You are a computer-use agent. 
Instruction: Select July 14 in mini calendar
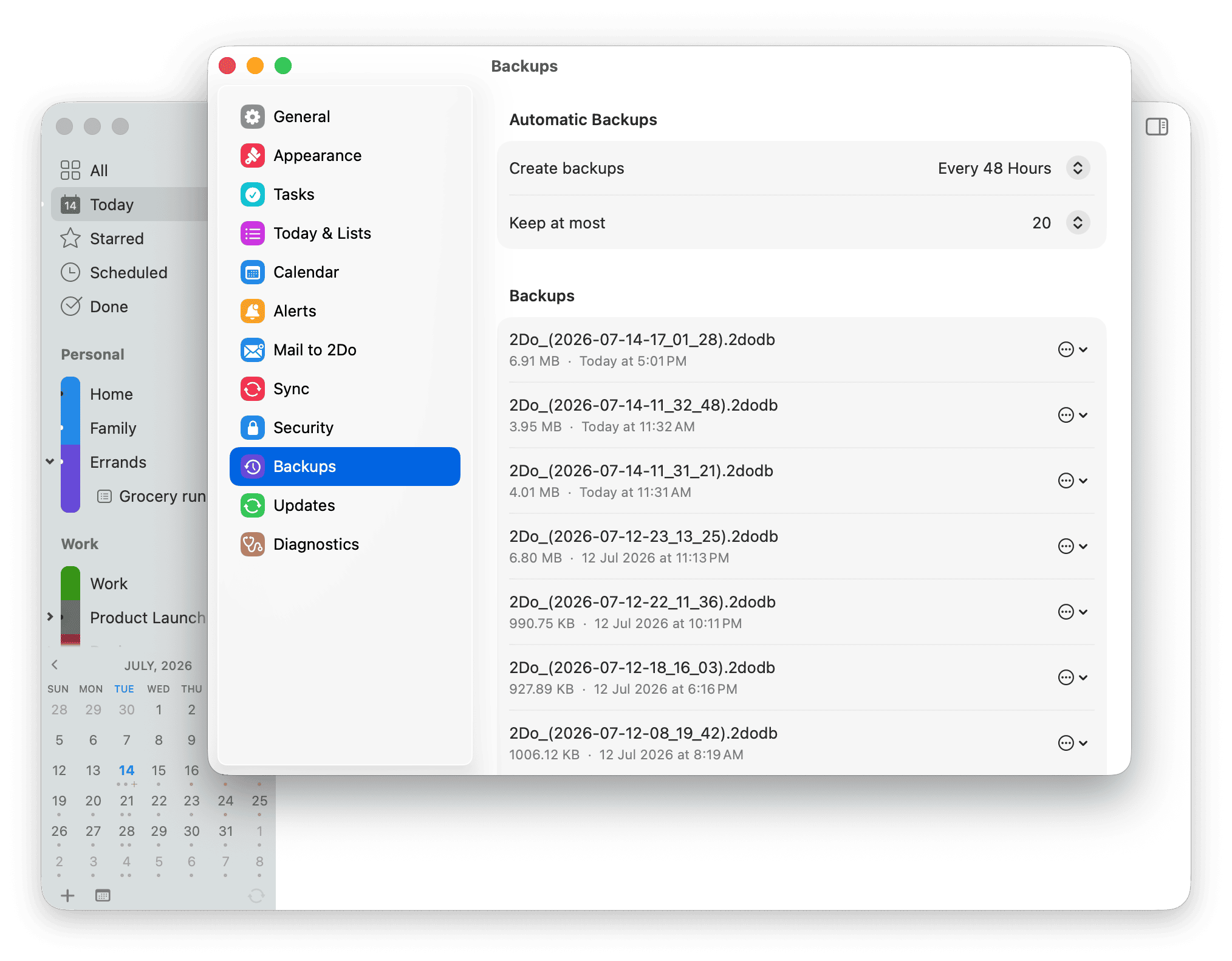(126, 770)
